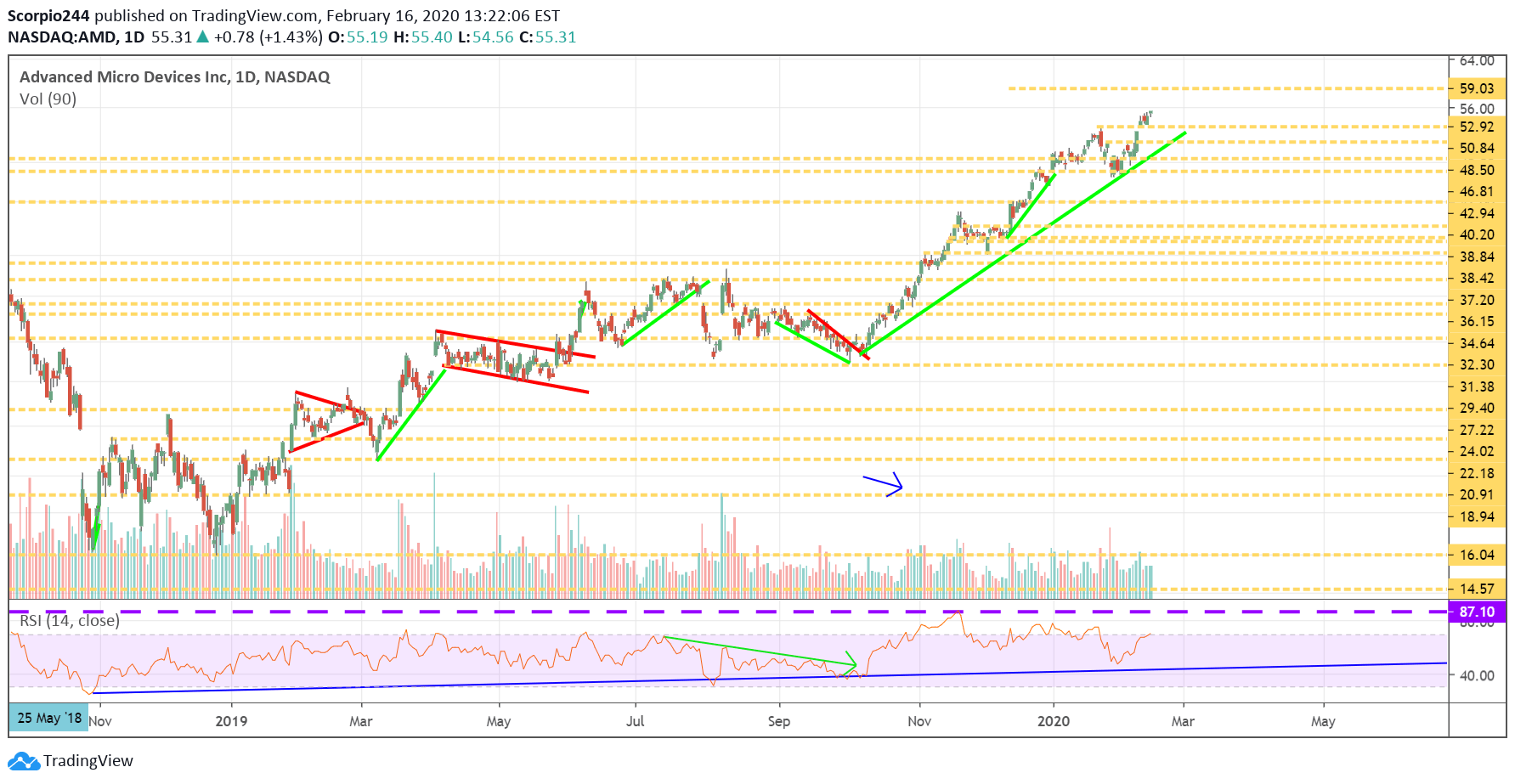Click the 18.94 price level label
This screenshot has height=784, width=1515.
click(x=1477, y=516)
